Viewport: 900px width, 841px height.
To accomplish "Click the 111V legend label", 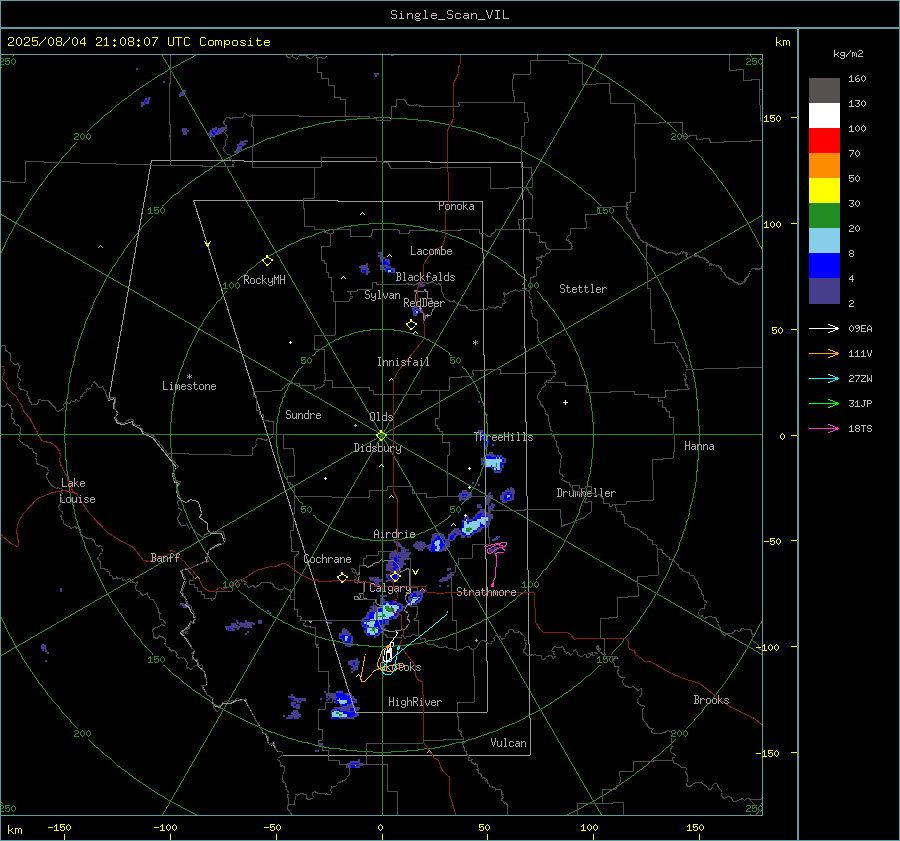I will (x=860, y=354).
